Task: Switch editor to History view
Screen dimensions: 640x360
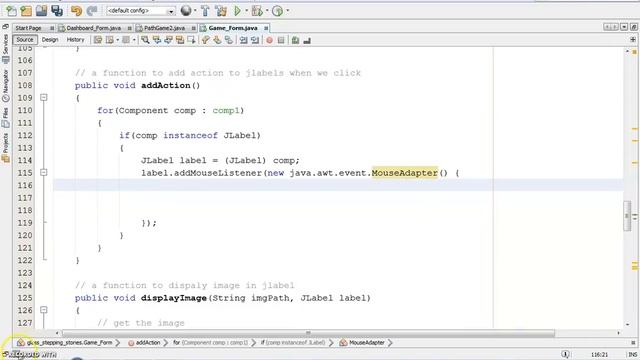Action: point(75,40)
